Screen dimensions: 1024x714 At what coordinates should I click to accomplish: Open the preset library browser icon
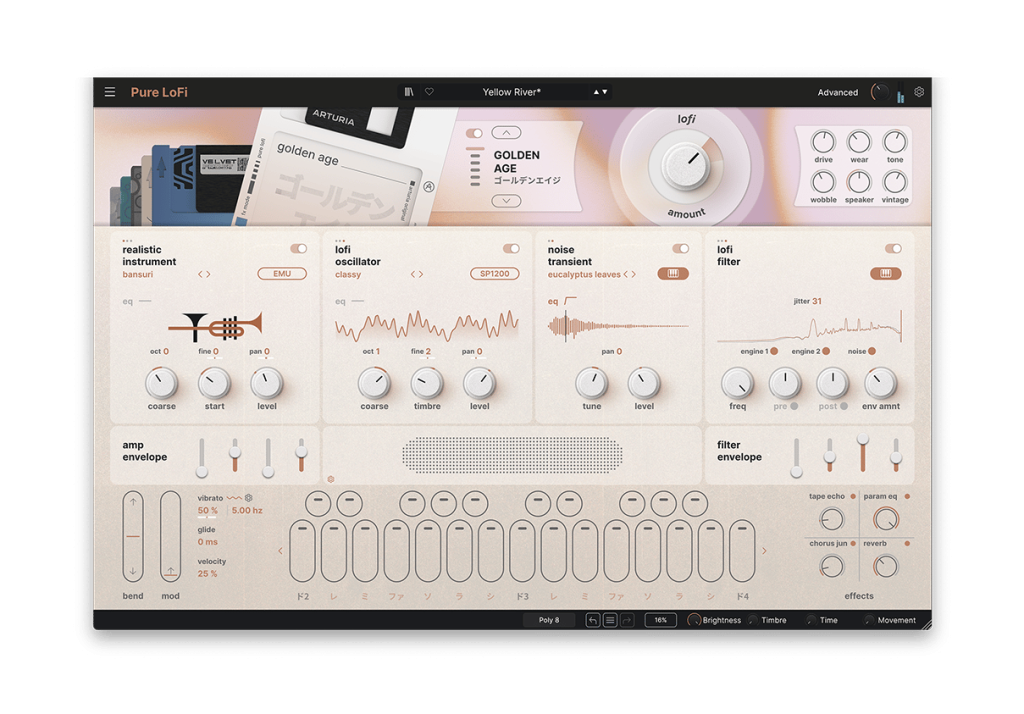[x=409, y=91]
